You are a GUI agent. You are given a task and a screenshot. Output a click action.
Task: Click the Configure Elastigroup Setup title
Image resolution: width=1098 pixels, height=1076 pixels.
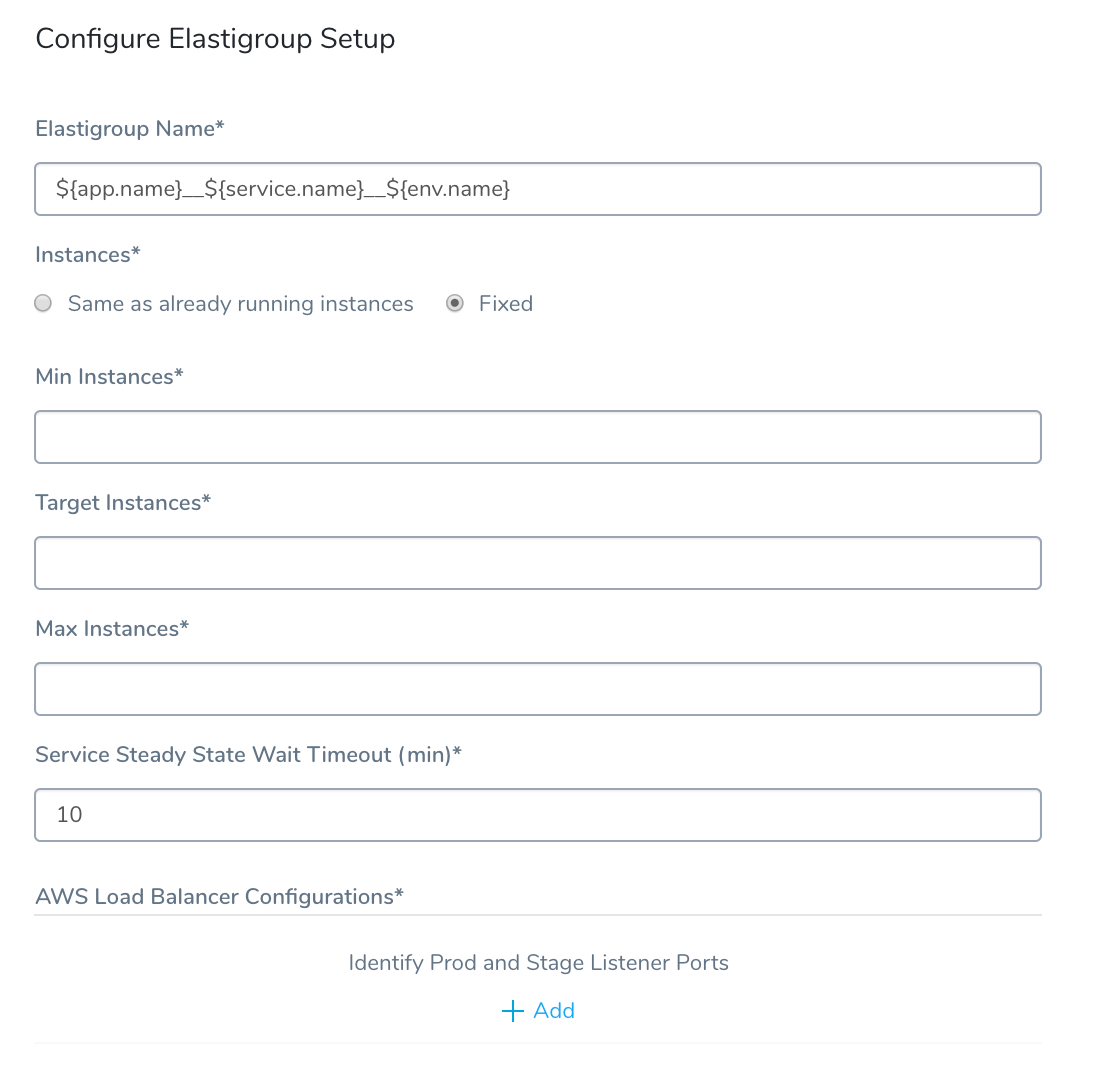[x=215, y=39]
